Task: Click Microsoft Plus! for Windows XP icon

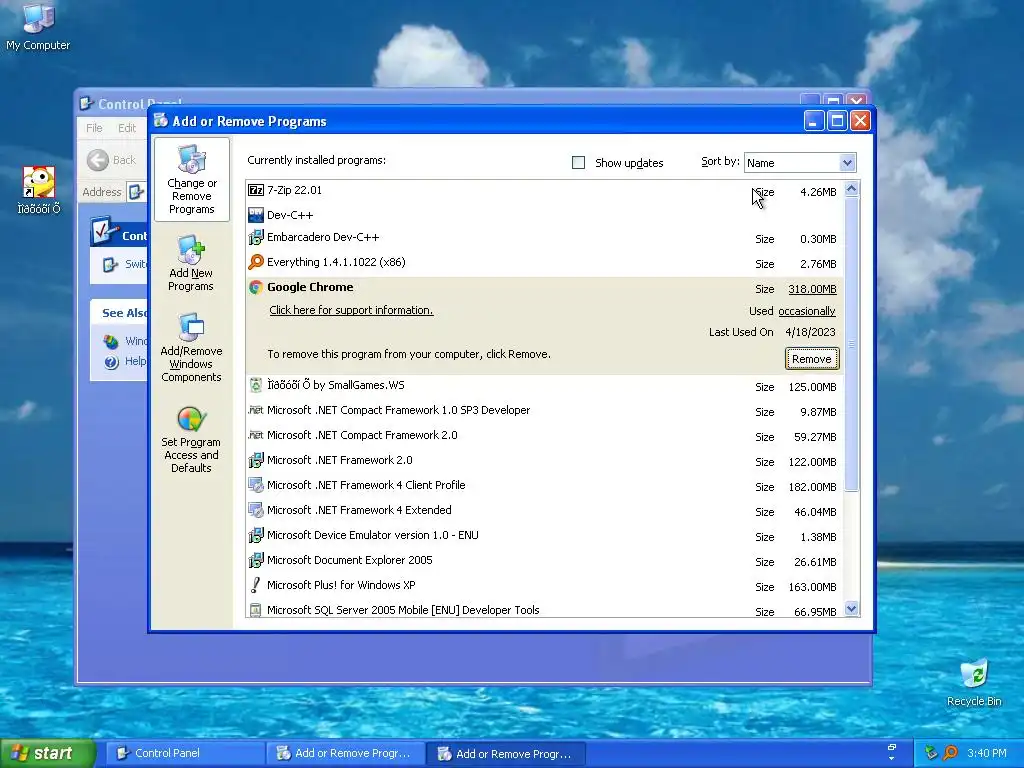Action: pos(256,585)
